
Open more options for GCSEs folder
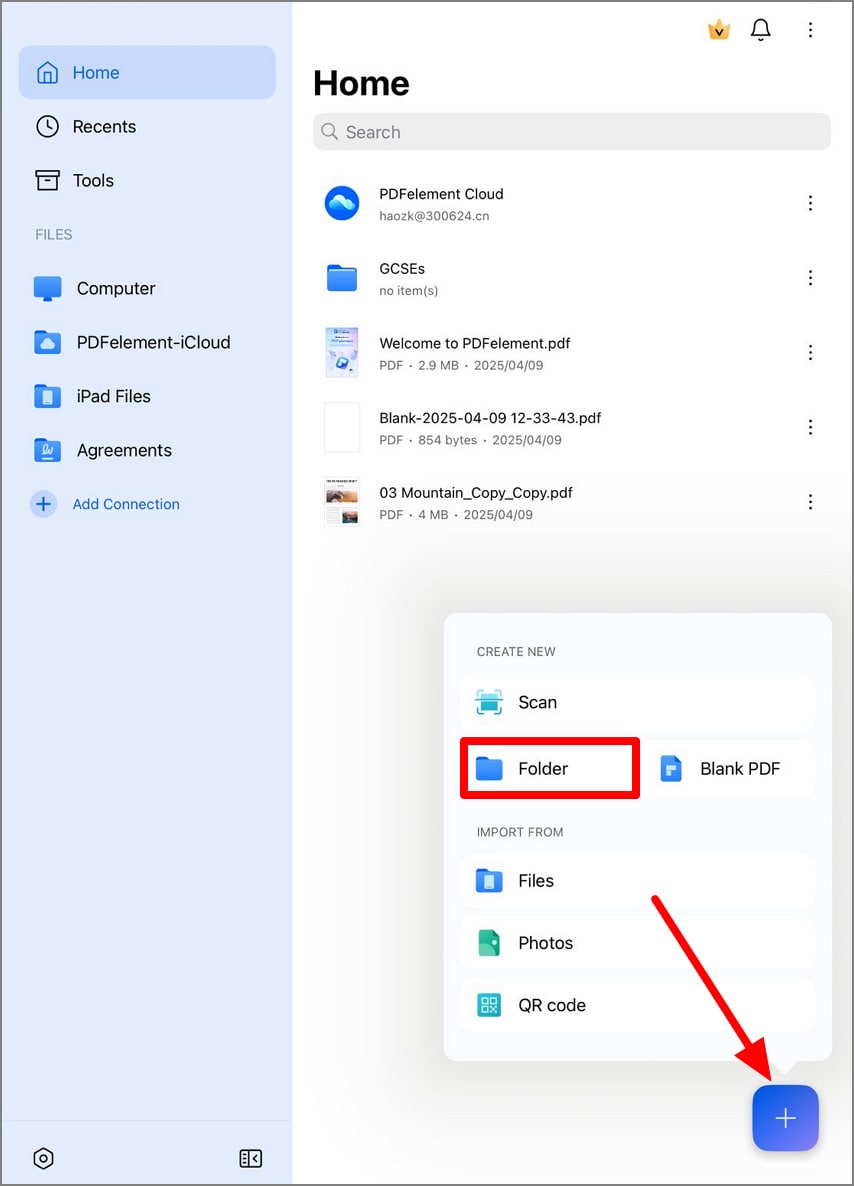[810, 278]
